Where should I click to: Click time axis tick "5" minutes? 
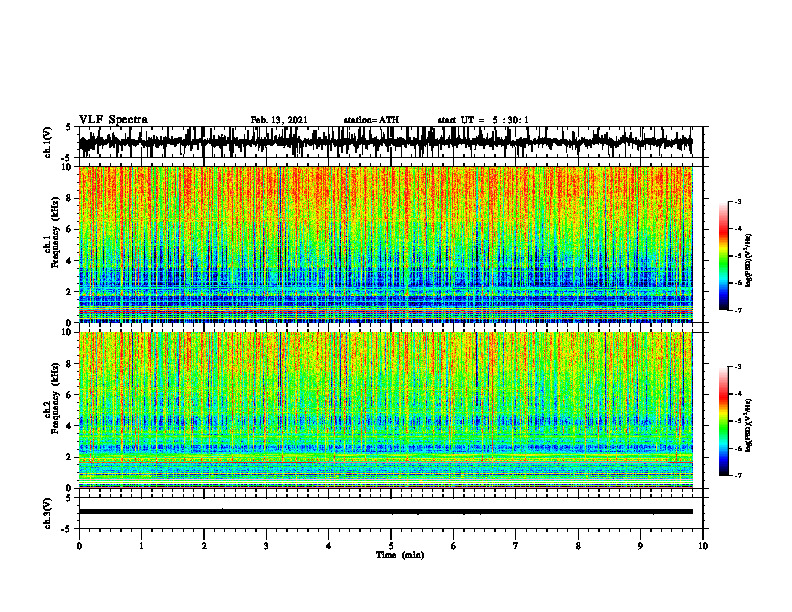point(391,546)
